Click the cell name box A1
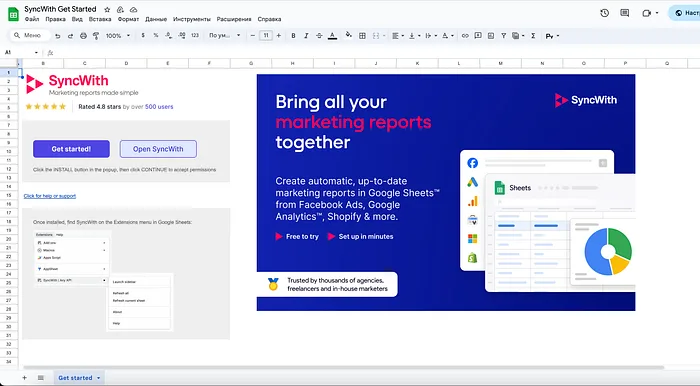Image resolution: width=700 pixels, height=386 pixels. (x=20, y=53)
